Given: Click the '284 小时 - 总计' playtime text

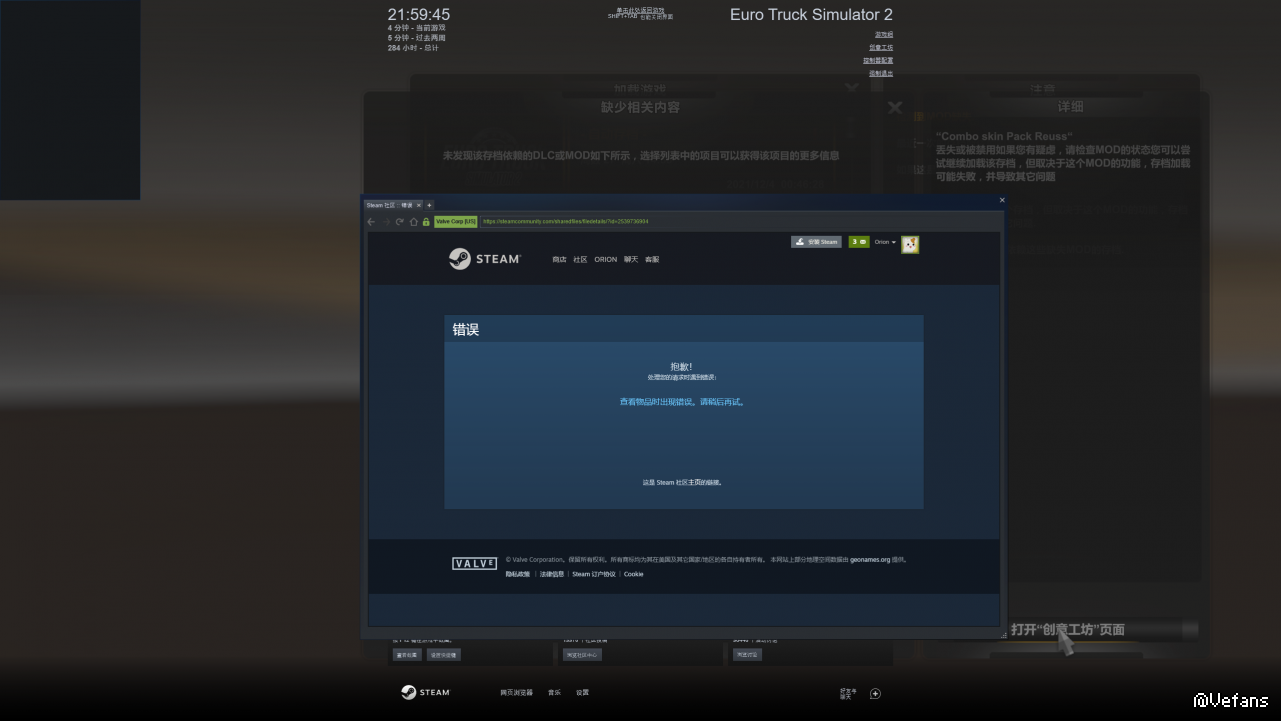Looking at the screenshot, I should 413,48.
